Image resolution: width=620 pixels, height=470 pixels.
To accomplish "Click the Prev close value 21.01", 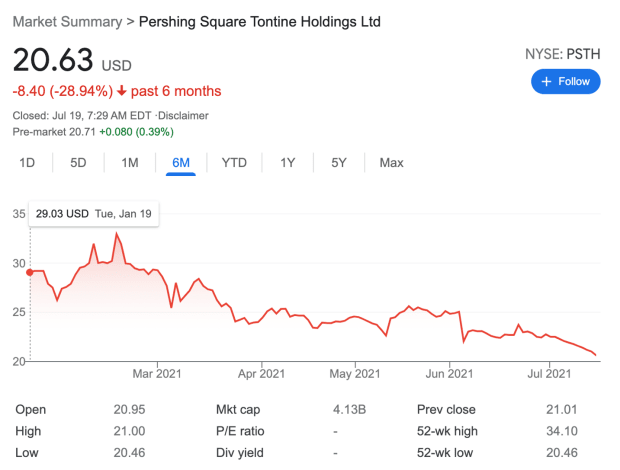I will pos(562,410).
